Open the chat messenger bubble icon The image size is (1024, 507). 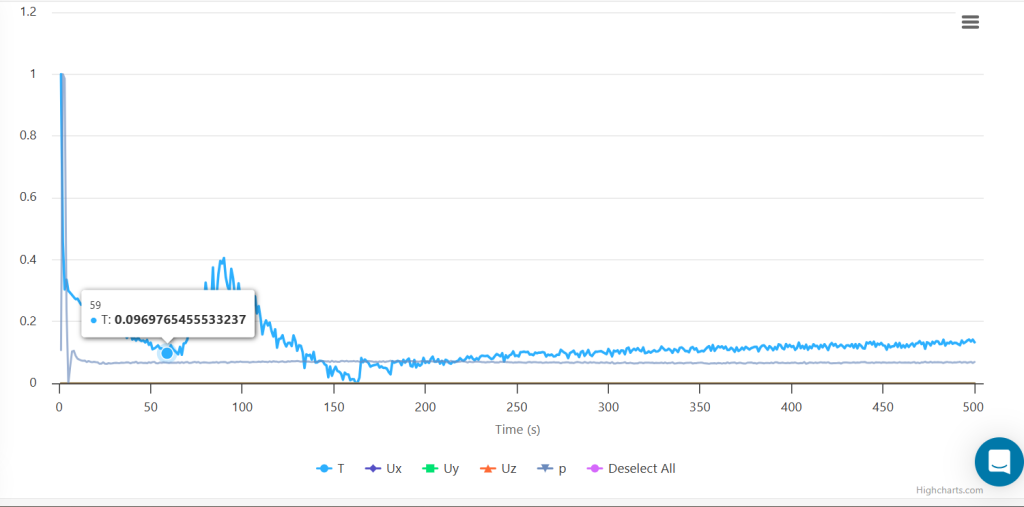tap(998, 462)
